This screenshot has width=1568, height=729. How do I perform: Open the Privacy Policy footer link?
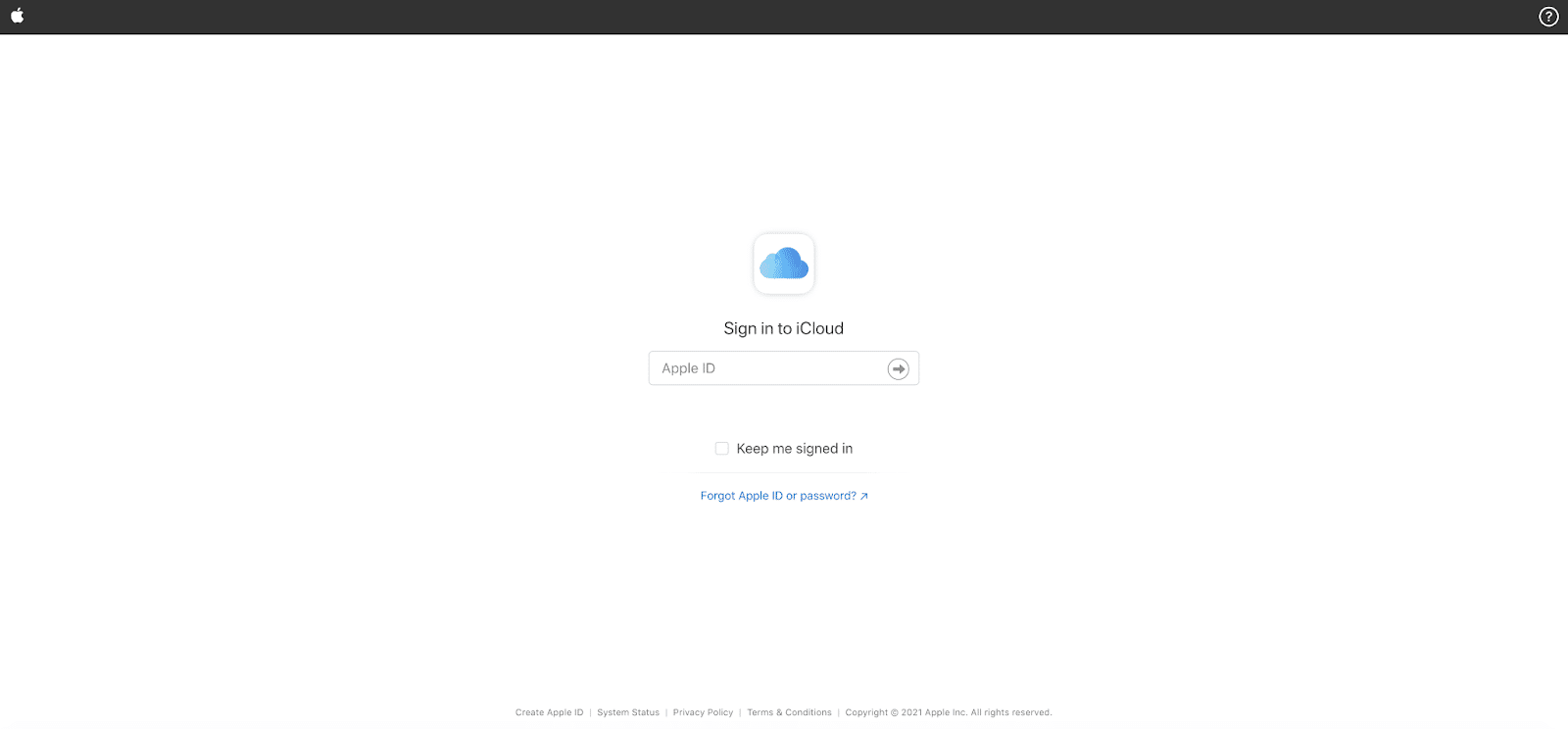(703, 712)
